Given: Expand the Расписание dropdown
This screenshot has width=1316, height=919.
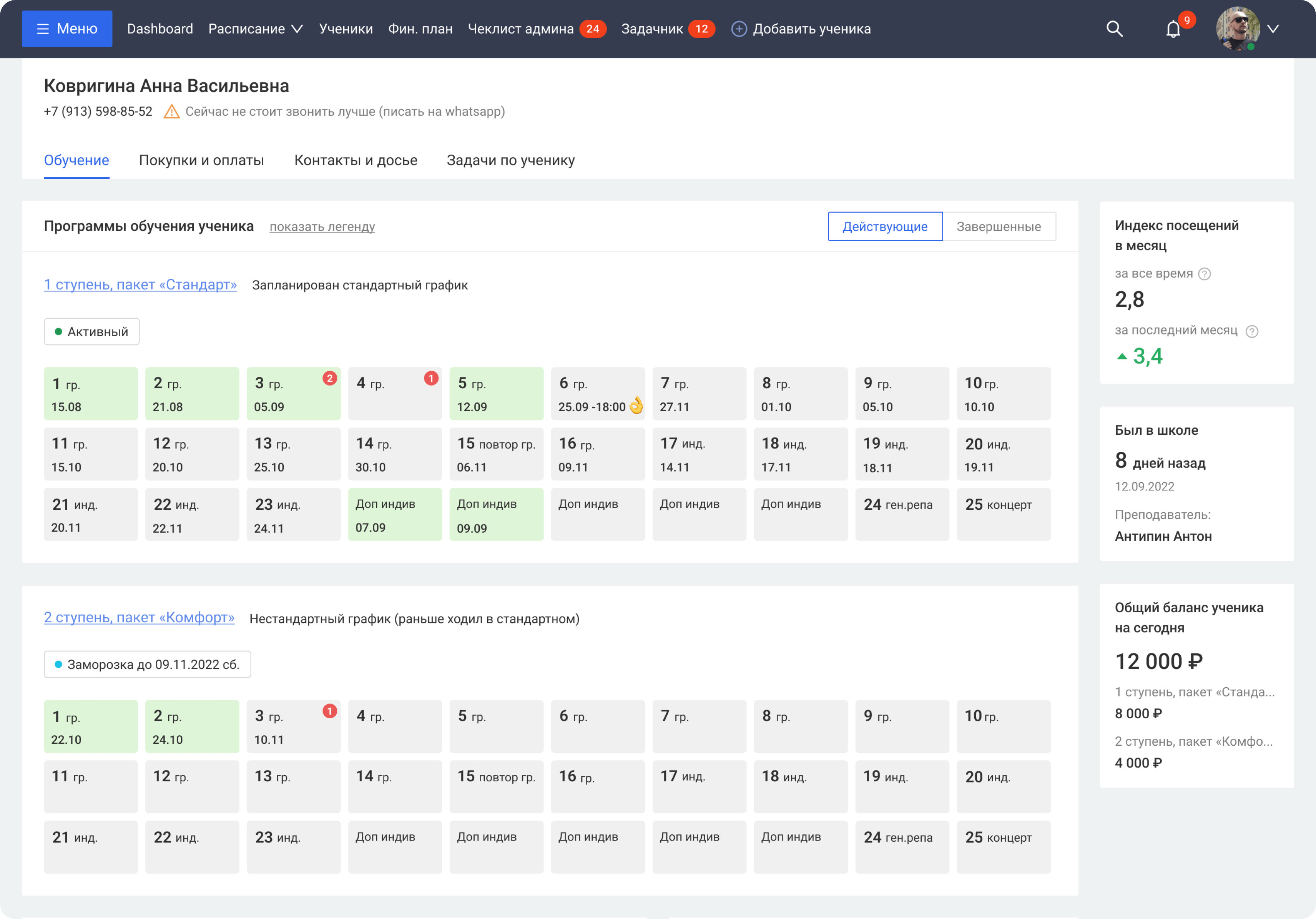Looking at the screenshot, I should point(255,29).
